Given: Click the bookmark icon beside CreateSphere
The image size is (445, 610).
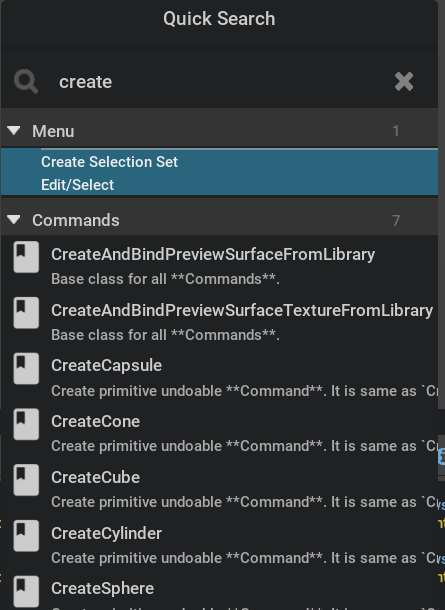Looking at the screenshot, I should (26, 591).
